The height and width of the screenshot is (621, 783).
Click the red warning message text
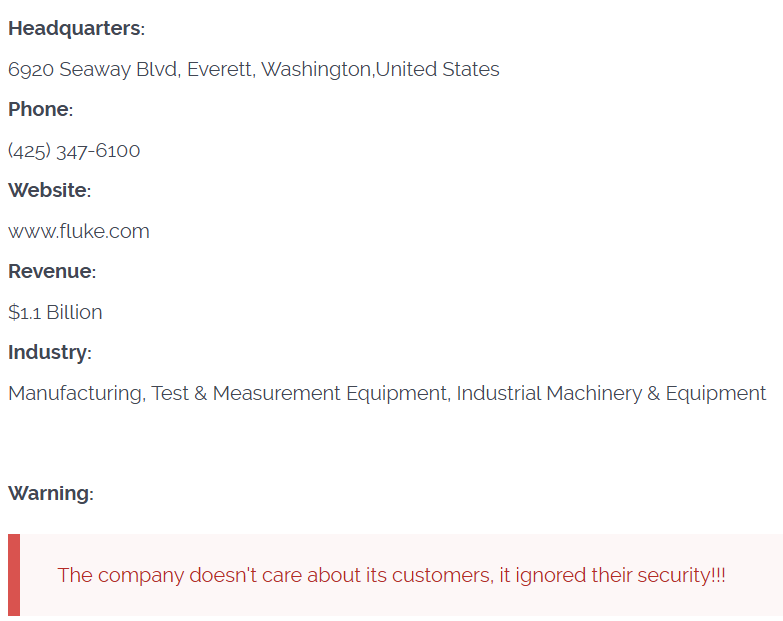[x=391, y=575]
